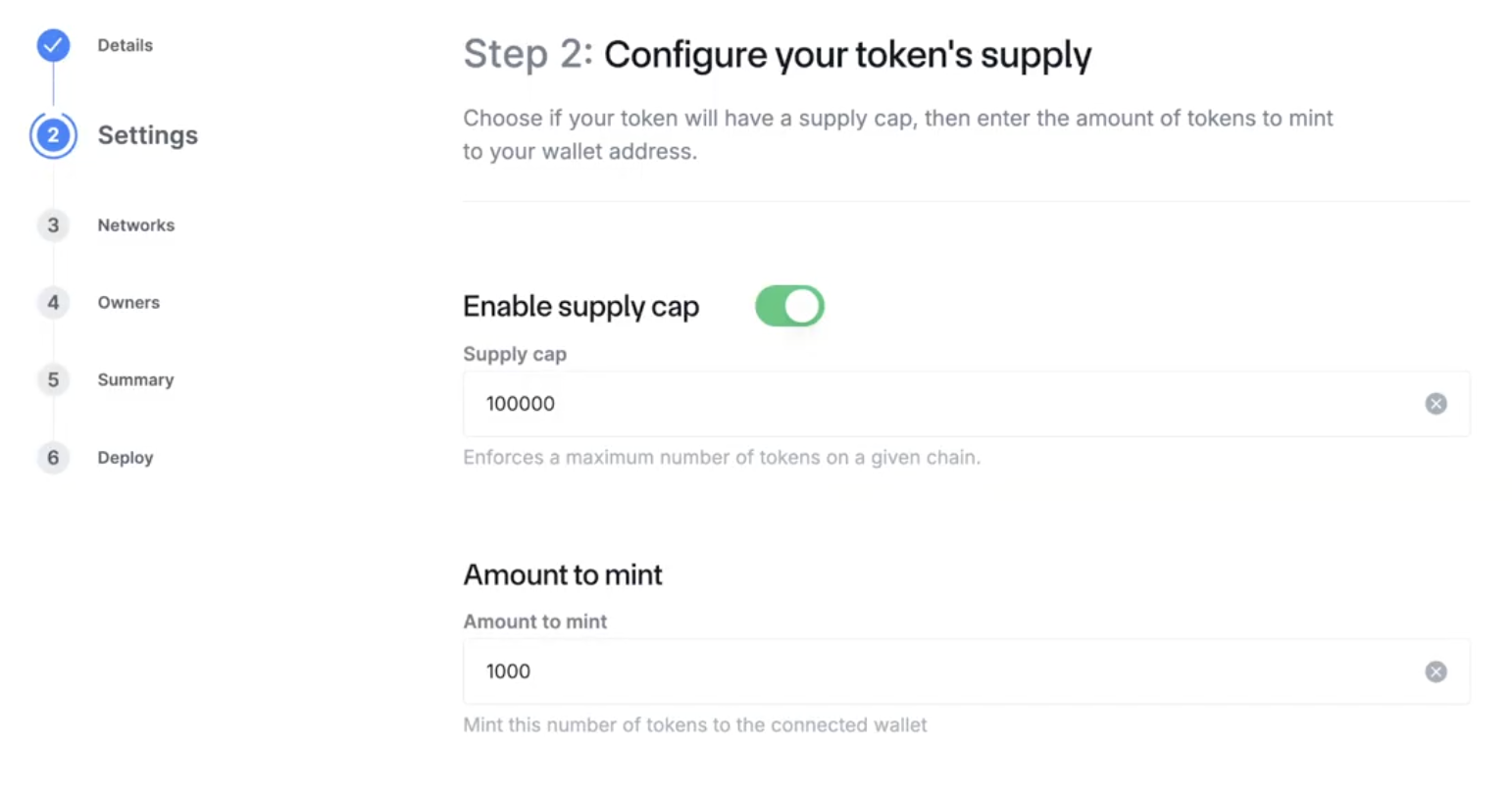
Task: Select the Summary step number icon
Action: click(53, 380)
